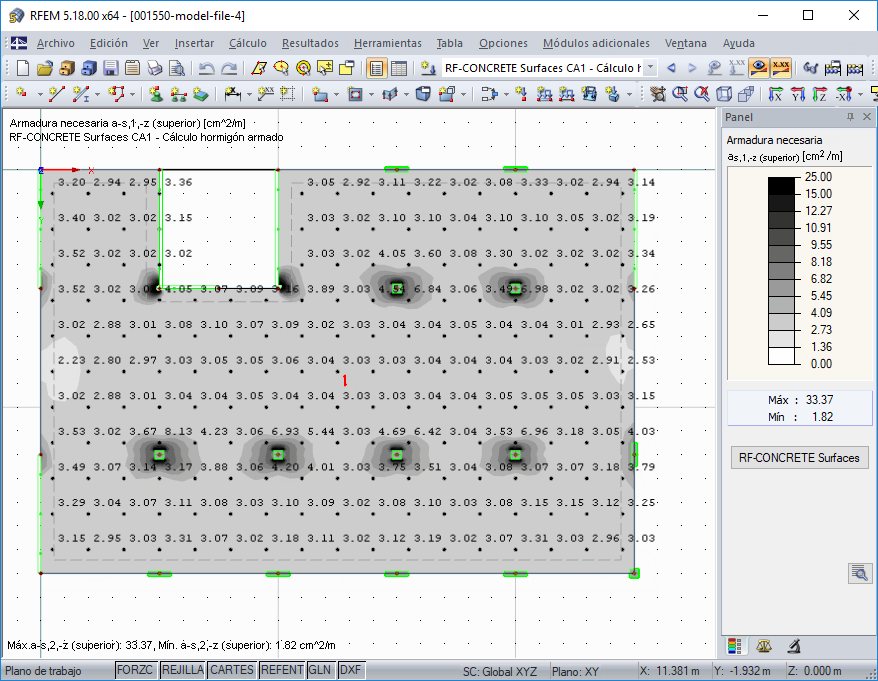Click the new node tool icon
This screenshot has height=681, width=878.
[22, 94]
